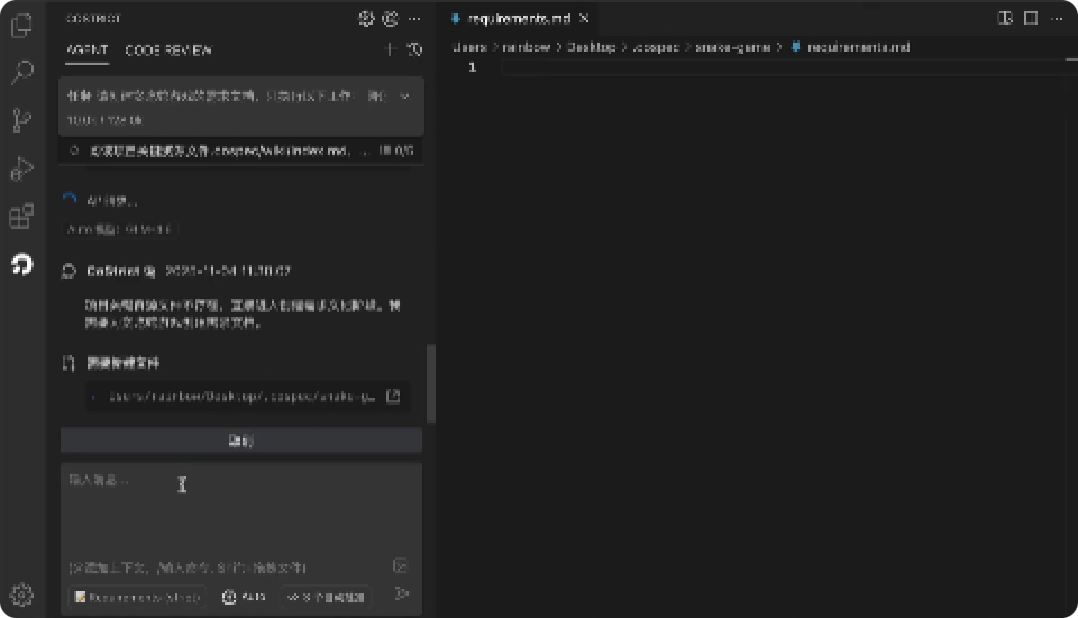The width and height of the screenshot is (1078, 618).
Task: Open the Manage gear at activity bar bottom
Action: click(22, 595)
